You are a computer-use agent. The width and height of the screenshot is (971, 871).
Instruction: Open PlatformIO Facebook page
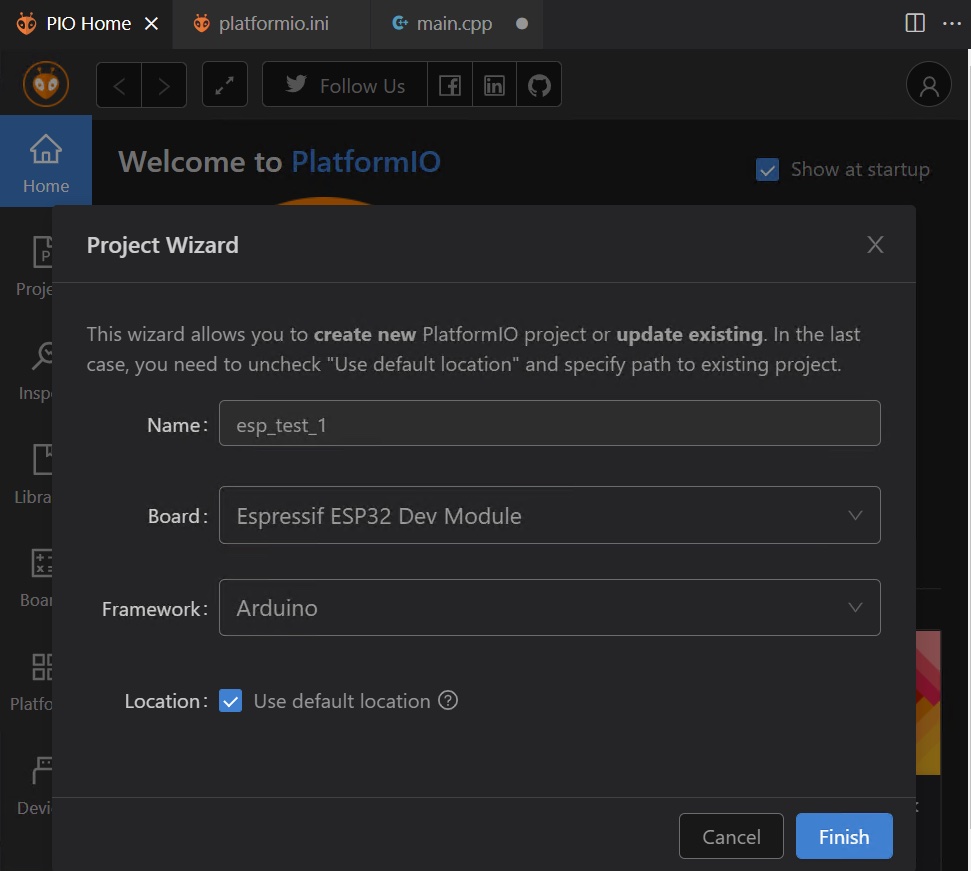click(x=450, y=85)
